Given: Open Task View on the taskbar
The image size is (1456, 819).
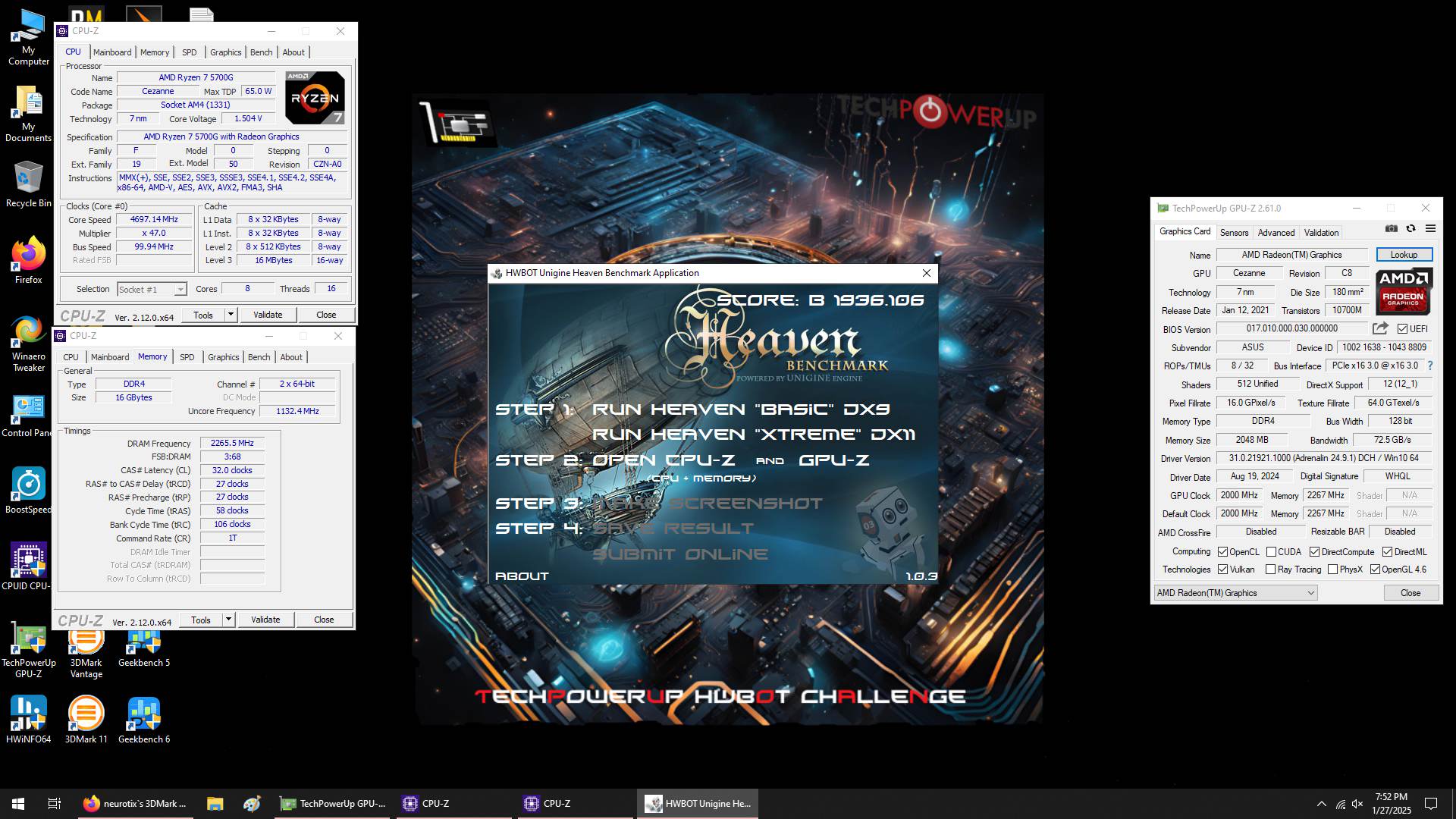Looking at the screenshot, I should tap(55, 804).
